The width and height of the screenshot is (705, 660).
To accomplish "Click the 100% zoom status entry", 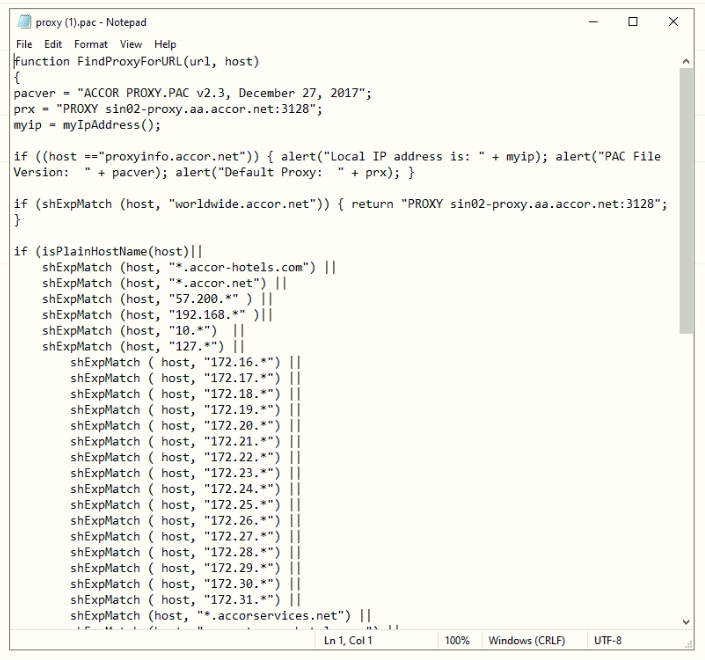I will click(x=457, y=640).
